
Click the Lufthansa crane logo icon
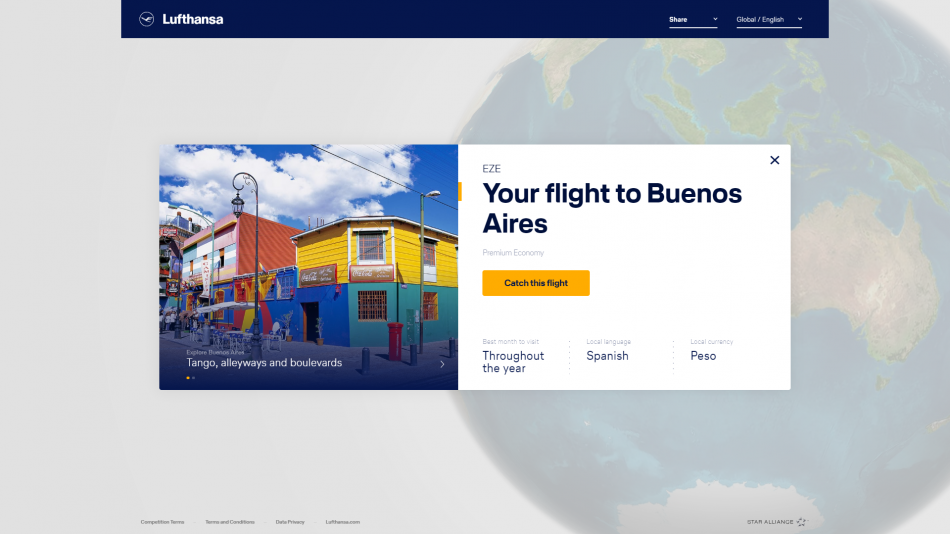tap(146, 19)
